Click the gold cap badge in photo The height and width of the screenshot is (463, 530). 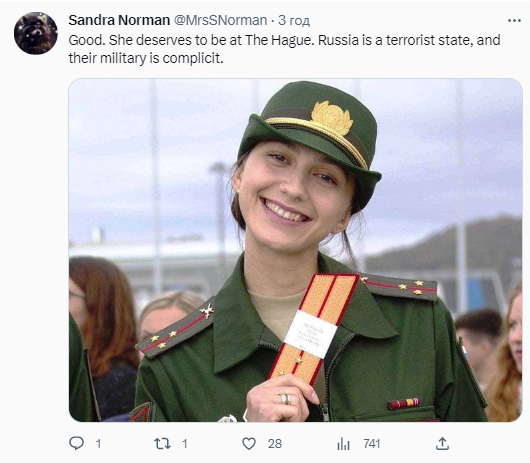[332, 117]
